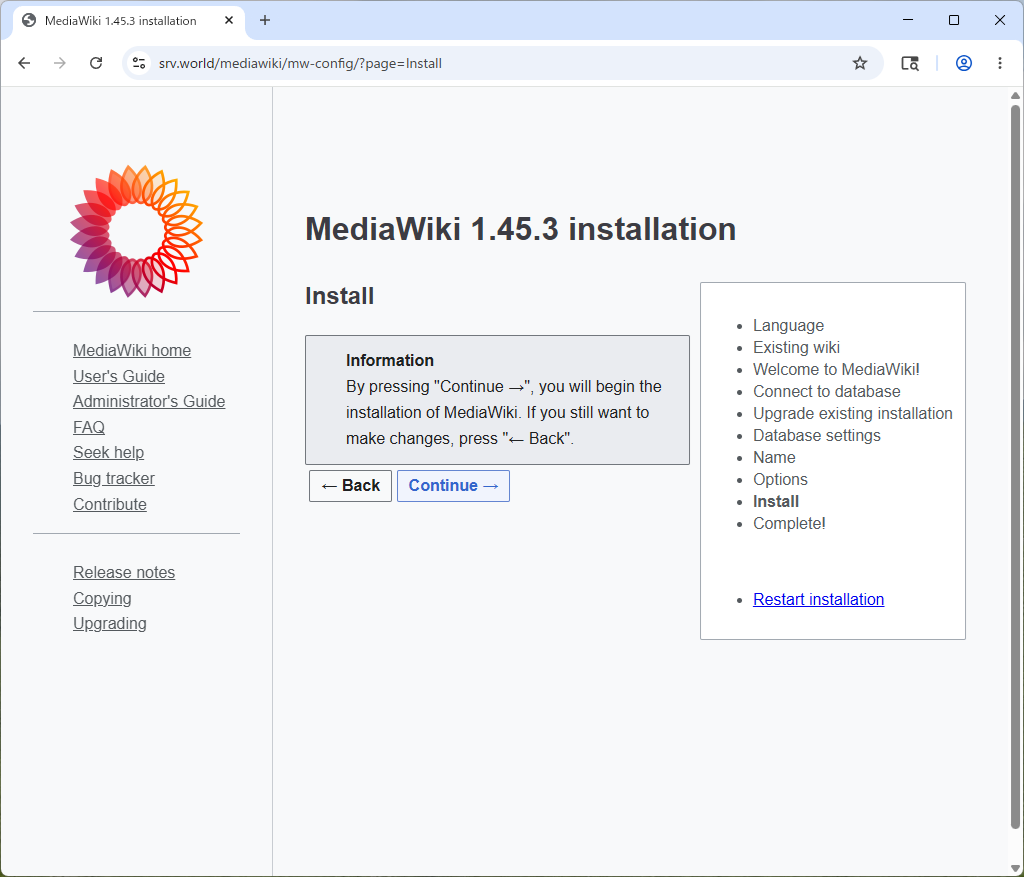The height and width of the screenshot is (877, 1024).
Task: Bookmark this page with the star icon
Action: pos(859,63)
